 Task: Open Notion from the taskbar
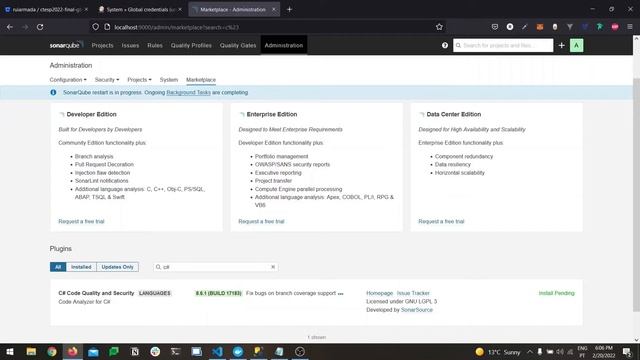click(135, 351)
